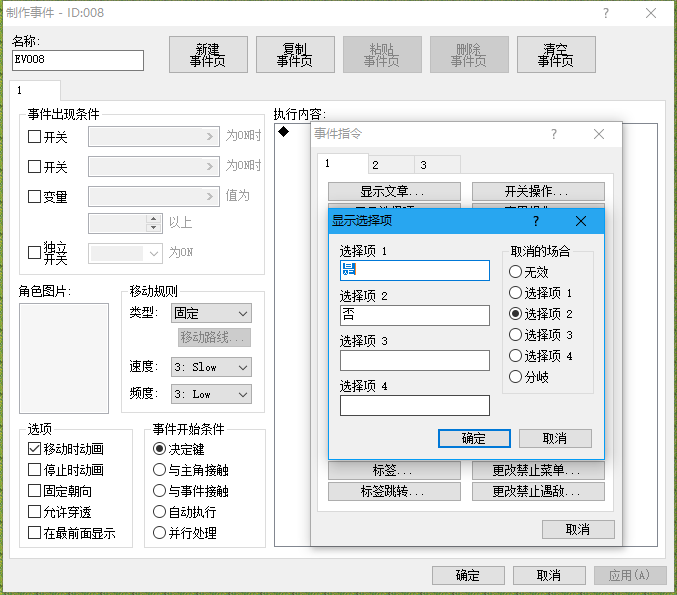Select event page tab 1
The width and height of the screenshot is (677, 595).
(35, 90)
